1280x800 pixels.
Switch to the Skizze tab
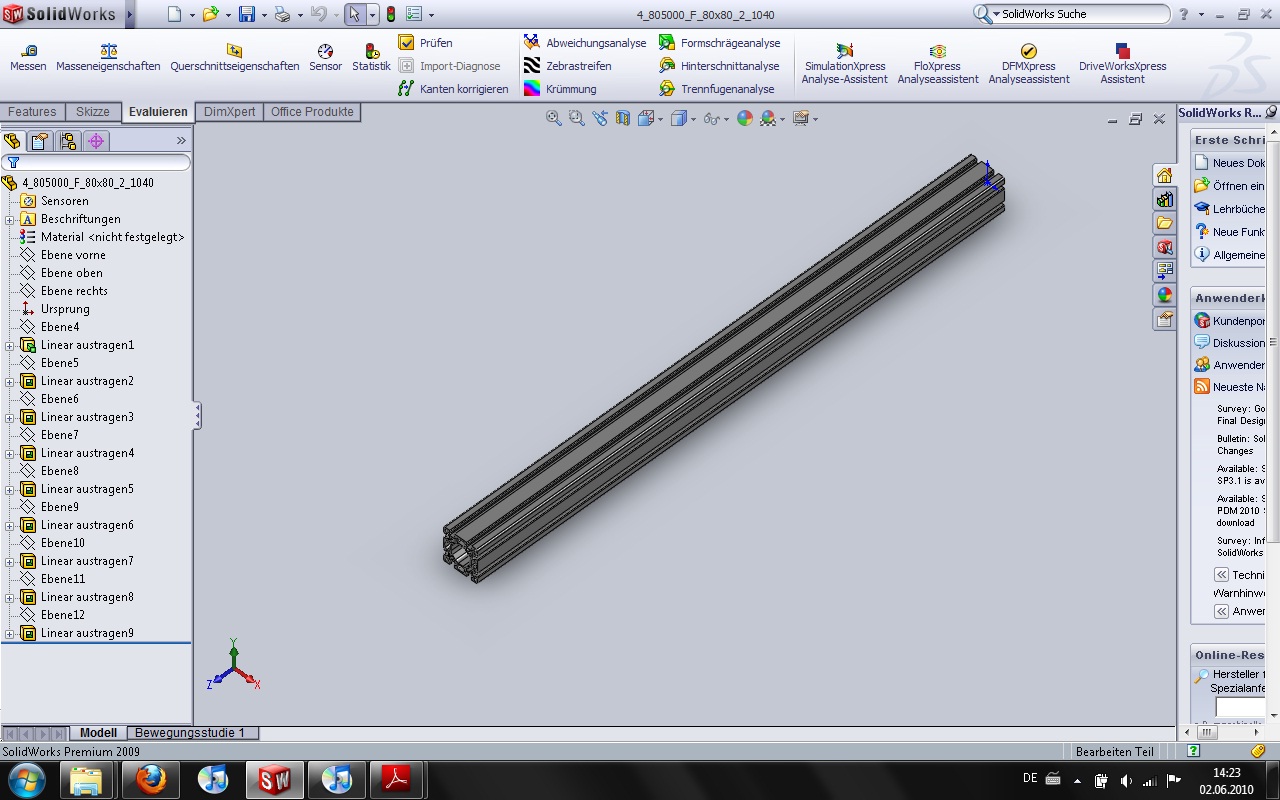point(93,112)
